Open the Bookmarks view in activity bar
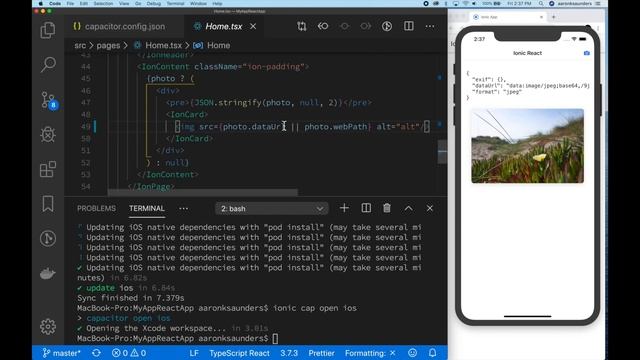640x360 pixels. tap(48, 204)
